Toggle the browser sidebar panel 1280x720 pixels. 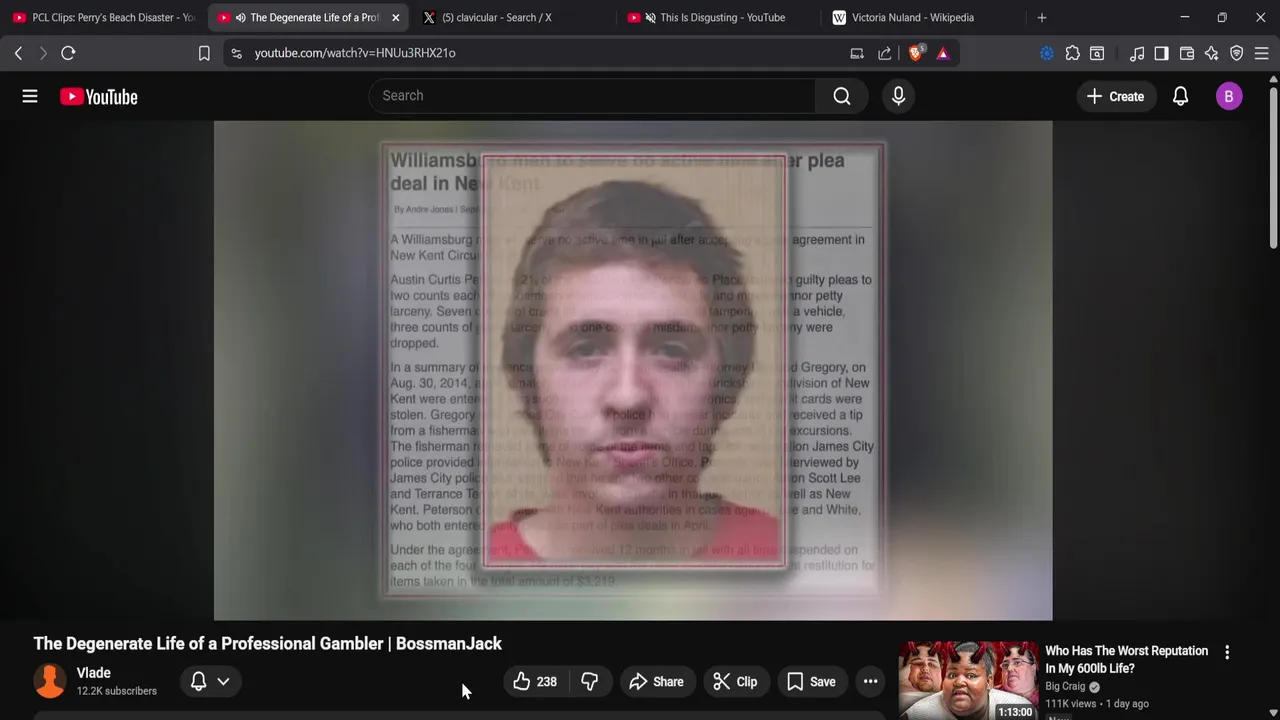click(x=1161, y=53)
